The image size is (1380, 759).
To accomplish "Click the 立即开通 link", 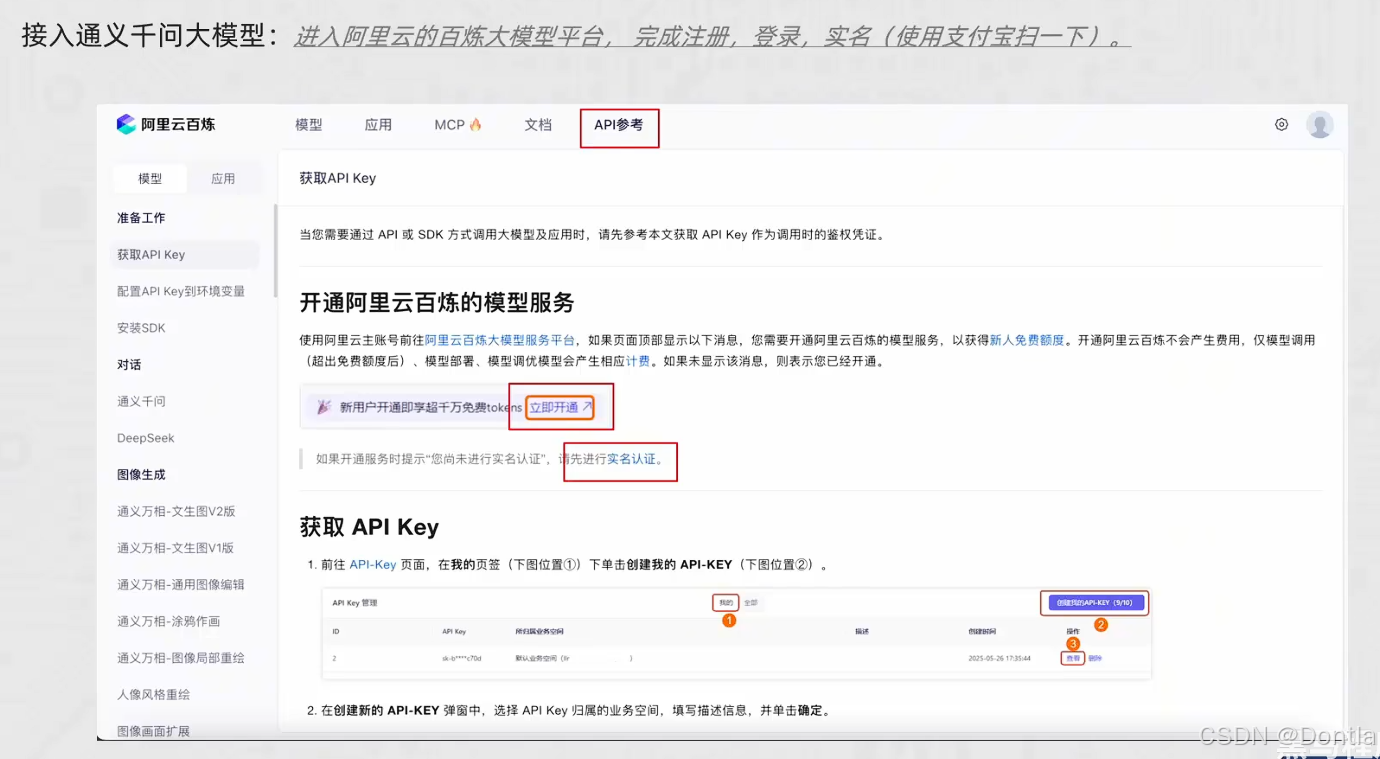I will (x=556, y=407).
